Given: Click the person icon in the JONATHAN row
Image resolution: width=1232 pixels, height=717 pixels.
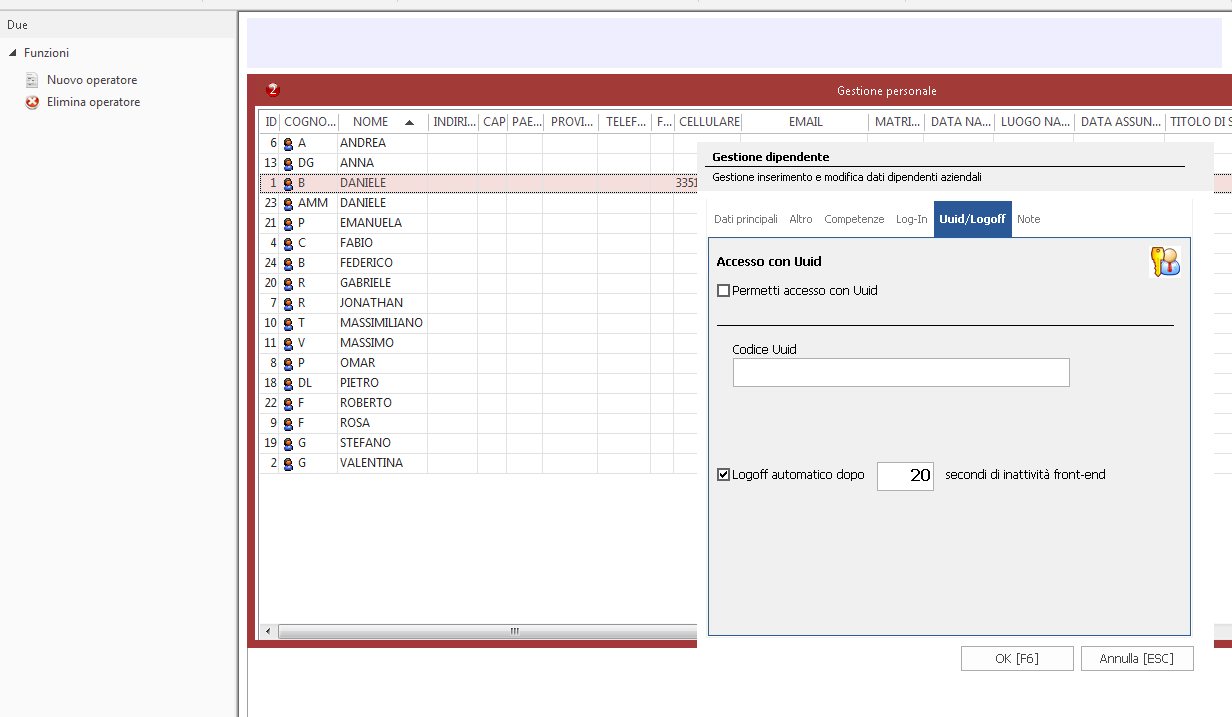Looking at the screenshot, I should [x=288, y=304].
